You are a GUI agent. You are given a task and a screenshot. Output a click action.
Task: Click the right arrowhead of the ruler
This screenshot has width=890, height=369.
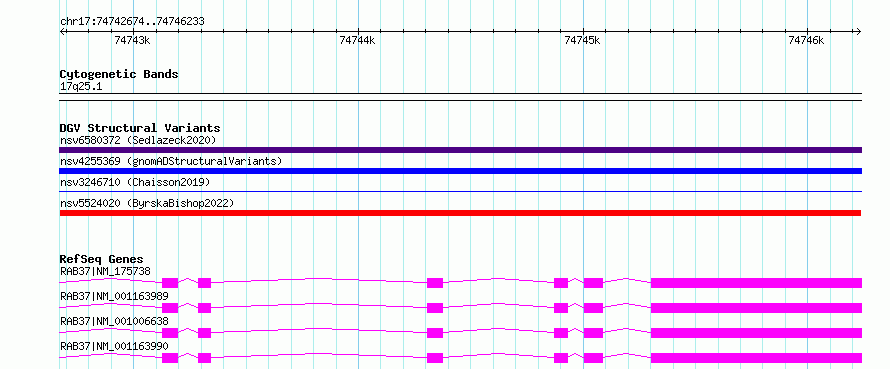(859, 31)
